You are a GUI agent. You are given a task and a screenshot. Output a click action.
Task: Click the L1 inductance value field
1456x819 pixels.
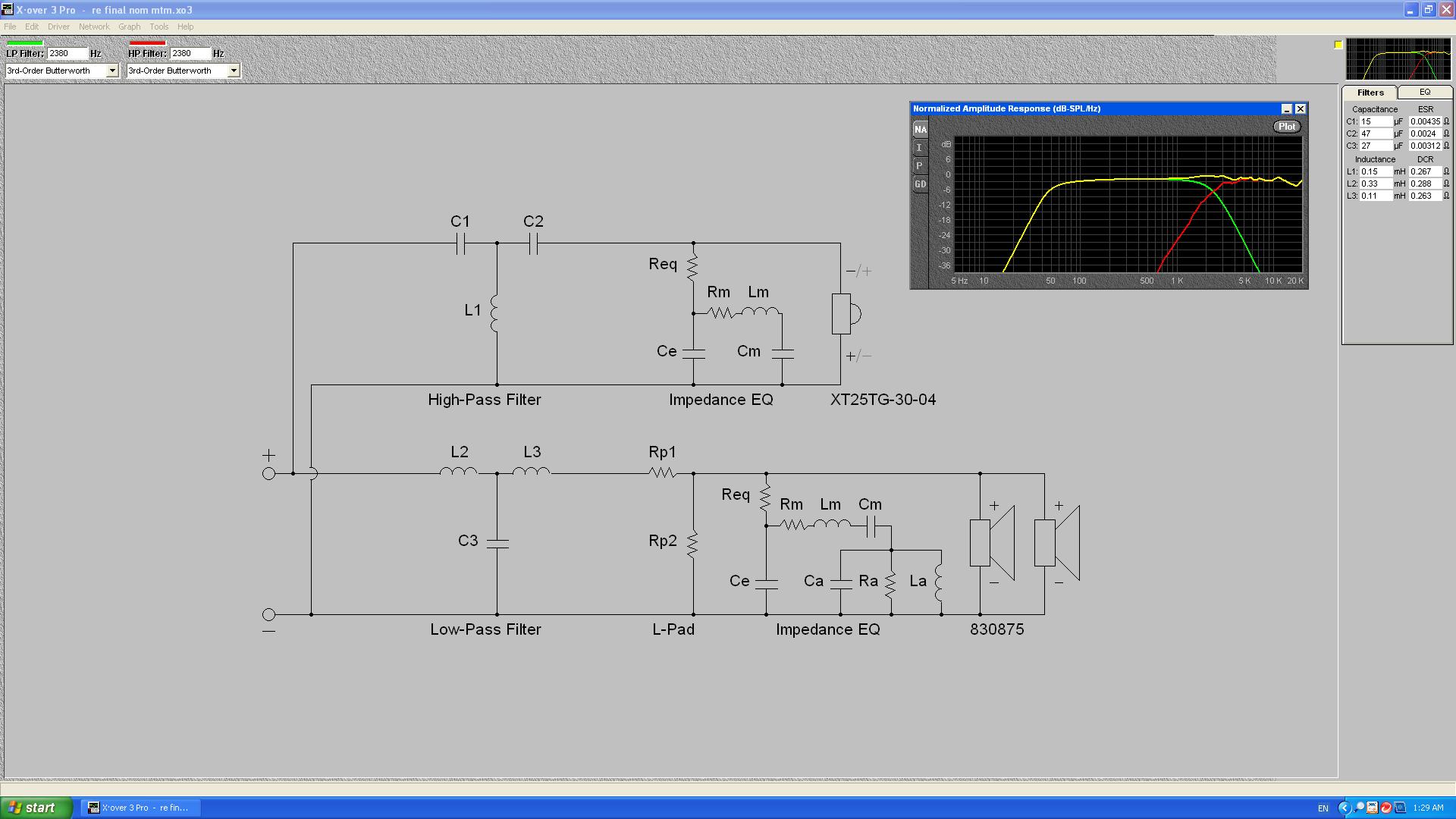coord(1376,171)
